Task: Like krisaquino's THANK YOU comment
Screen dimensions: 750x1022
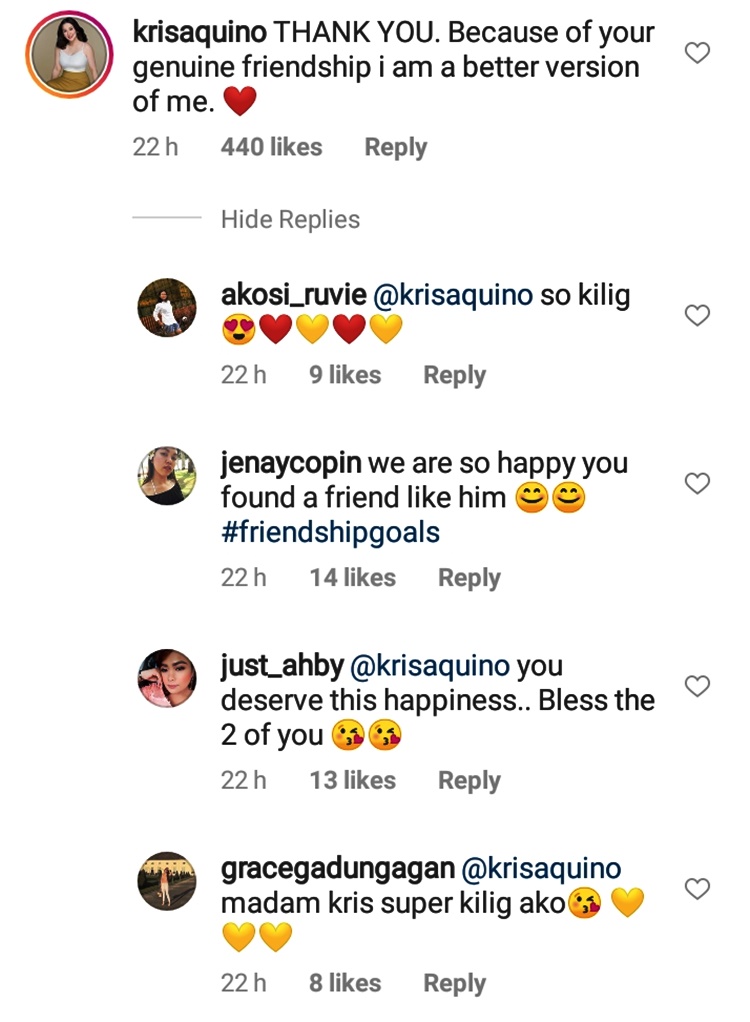Action: point(697,53)
